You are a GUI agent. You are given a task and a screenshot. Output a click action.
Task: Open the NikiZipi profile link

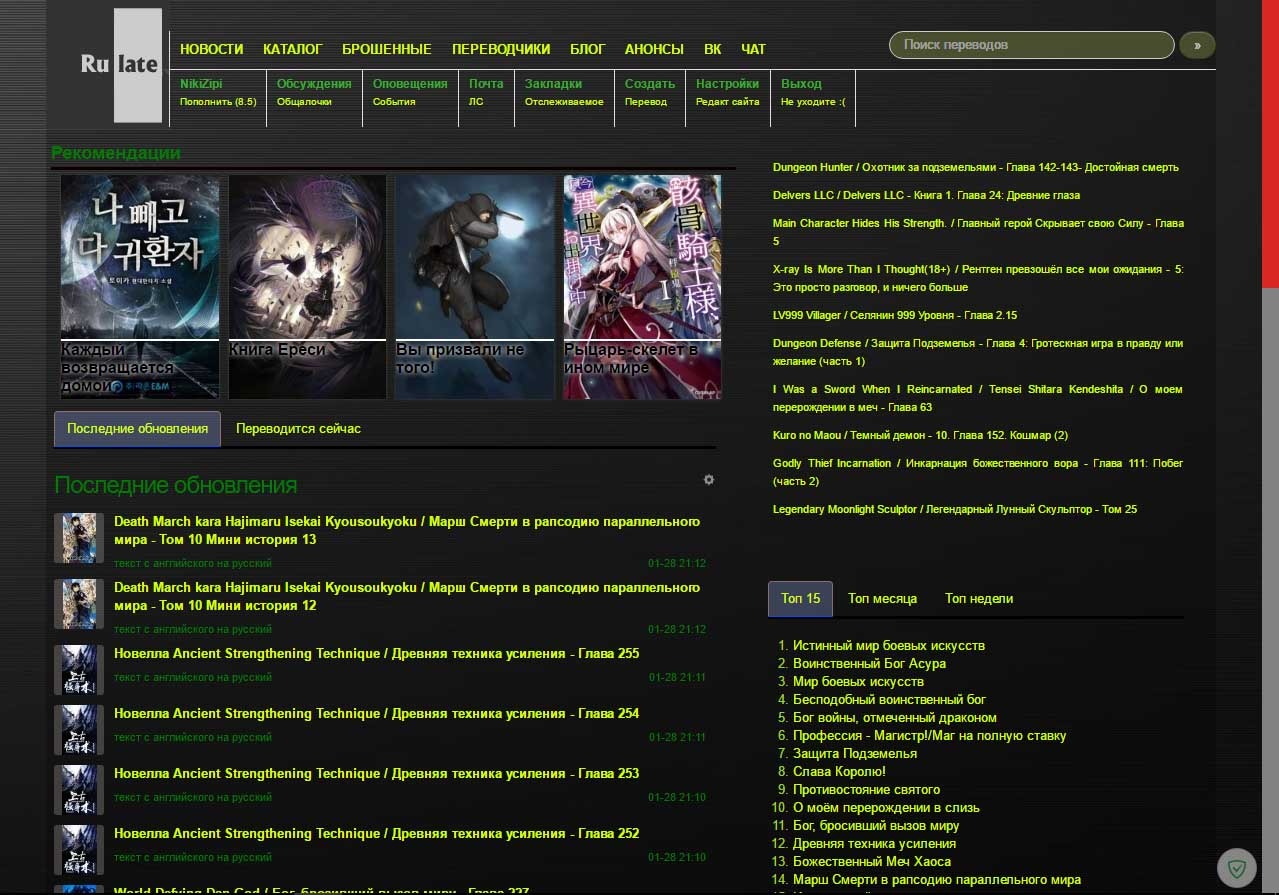[x=202, y=84]
